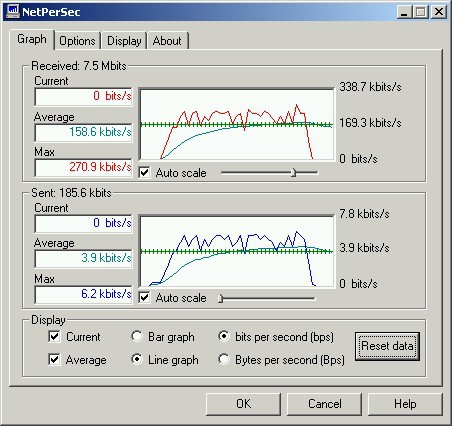Uncheck the Current display checkbox
The height and width of the screenshot is (426, 452).
coord(54,337)
